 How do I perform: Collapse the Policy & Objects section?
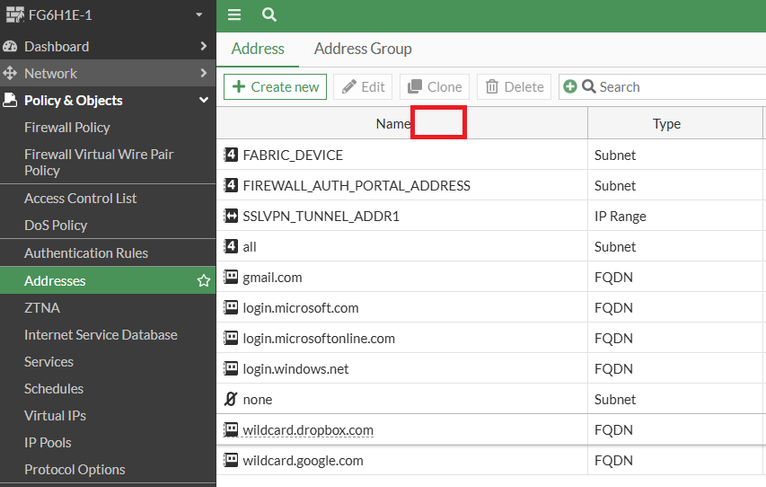coord(203,100)
